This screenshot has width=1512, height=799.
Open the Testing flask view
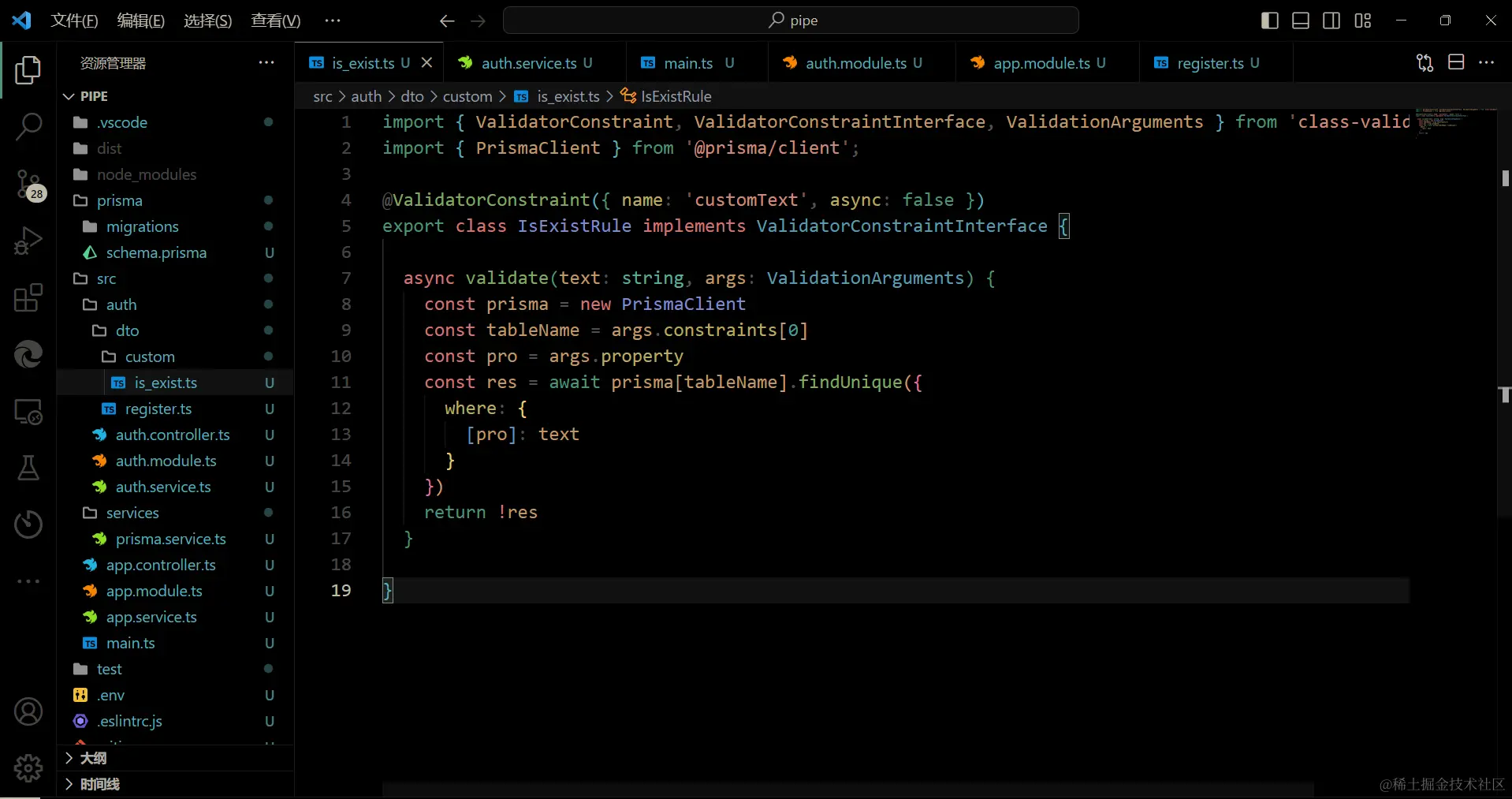[x=28, y=468]
